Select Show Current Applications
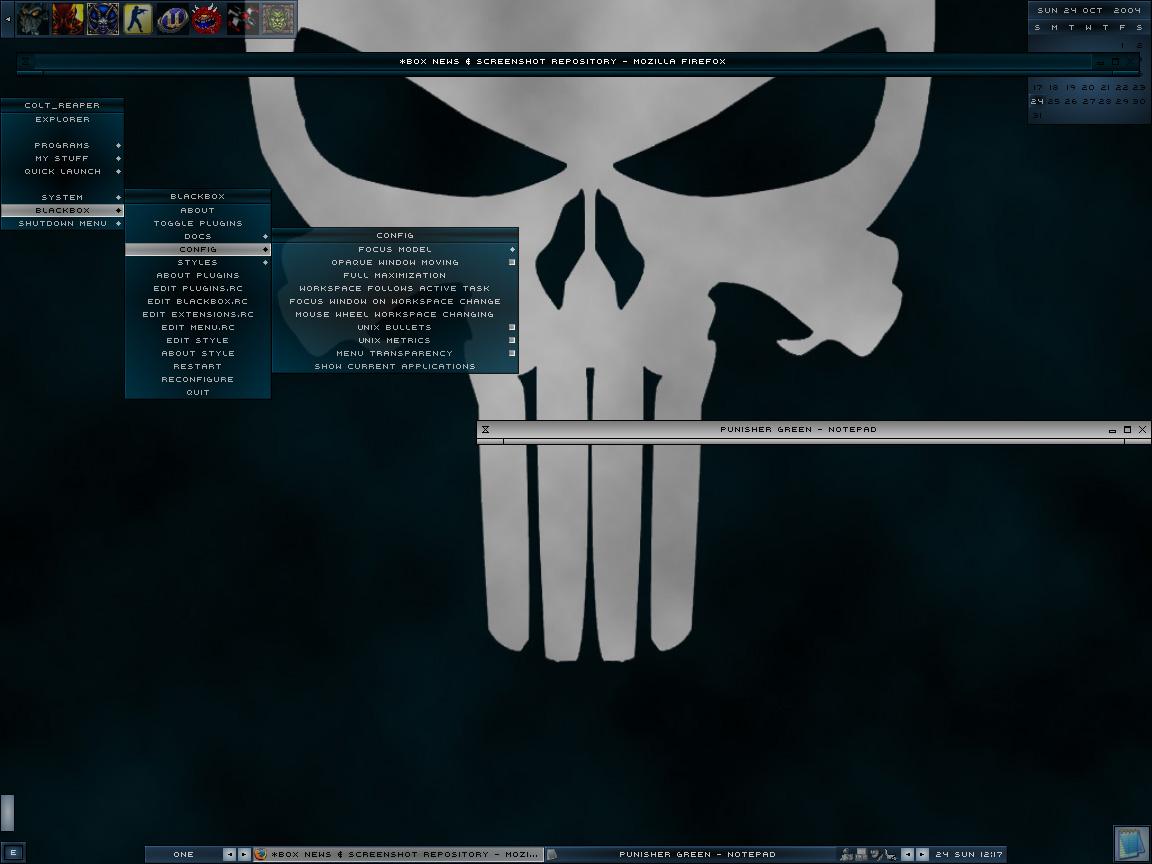 tap(395, 366)
